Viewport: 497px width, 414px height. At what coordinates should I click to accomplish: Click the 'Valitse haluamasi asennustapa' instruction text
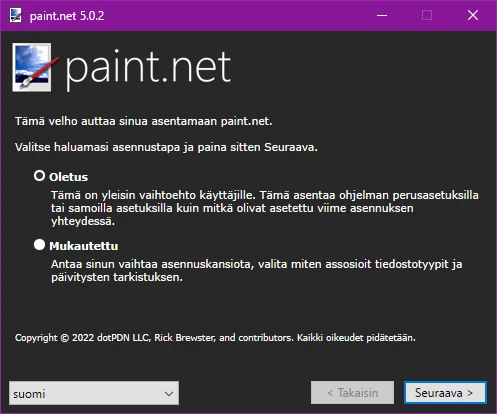(166, 147)
